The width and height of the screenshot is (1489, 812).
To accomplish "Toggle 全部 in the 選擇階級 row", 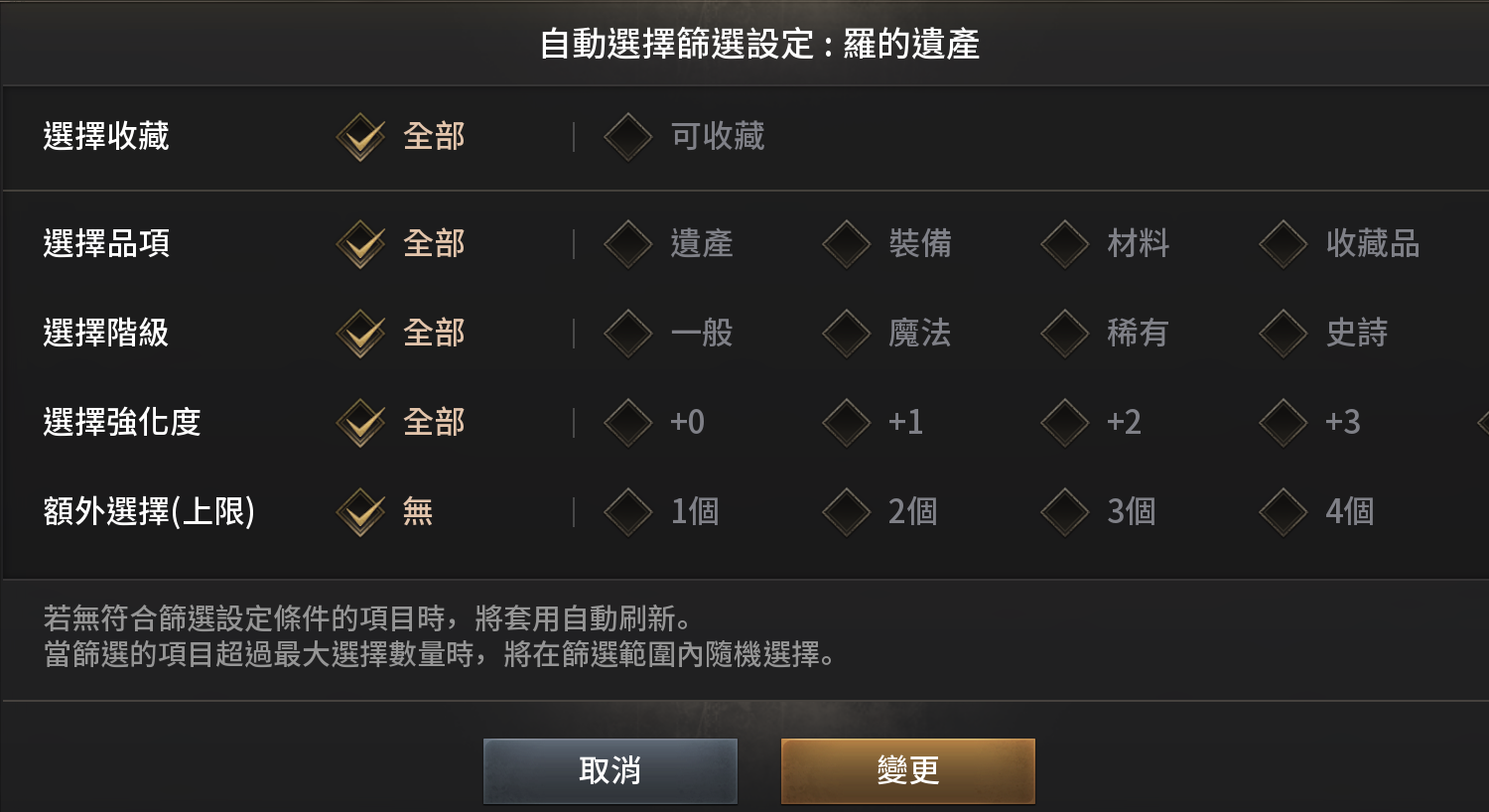I will [360, 334].
